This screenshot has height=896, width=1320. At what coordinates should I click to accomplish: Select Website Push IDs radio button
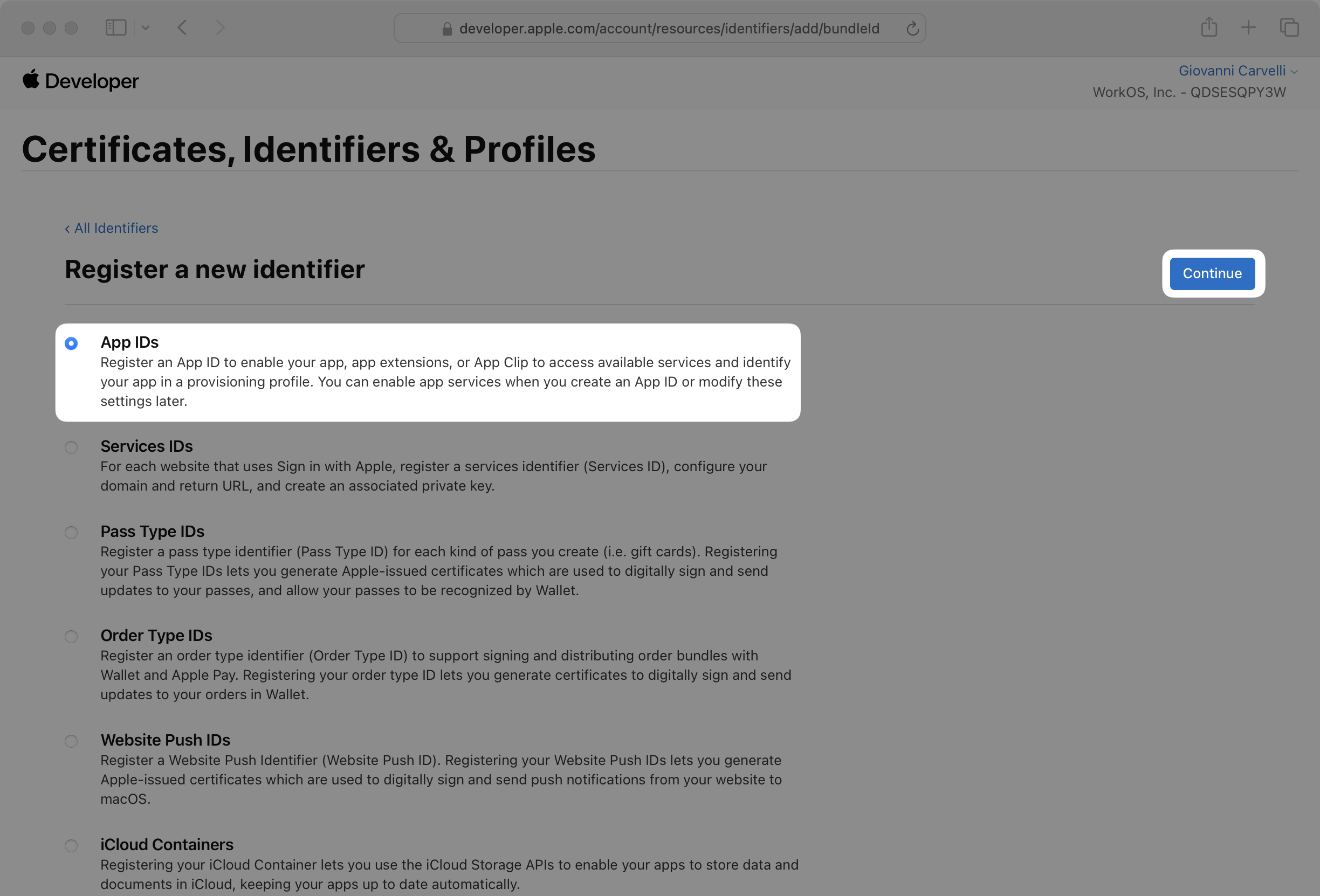point(71,741)
